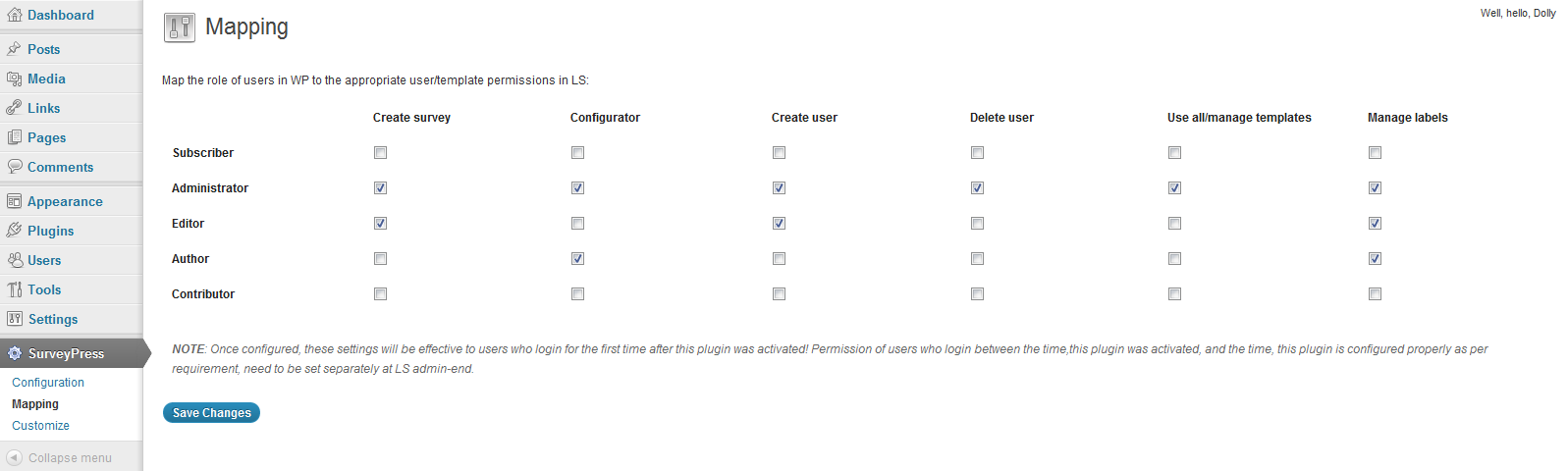The width and height of the screenshot is (1568, 471).
Task: Open the Configuration submenu page
Action: (x=48, y=383)
